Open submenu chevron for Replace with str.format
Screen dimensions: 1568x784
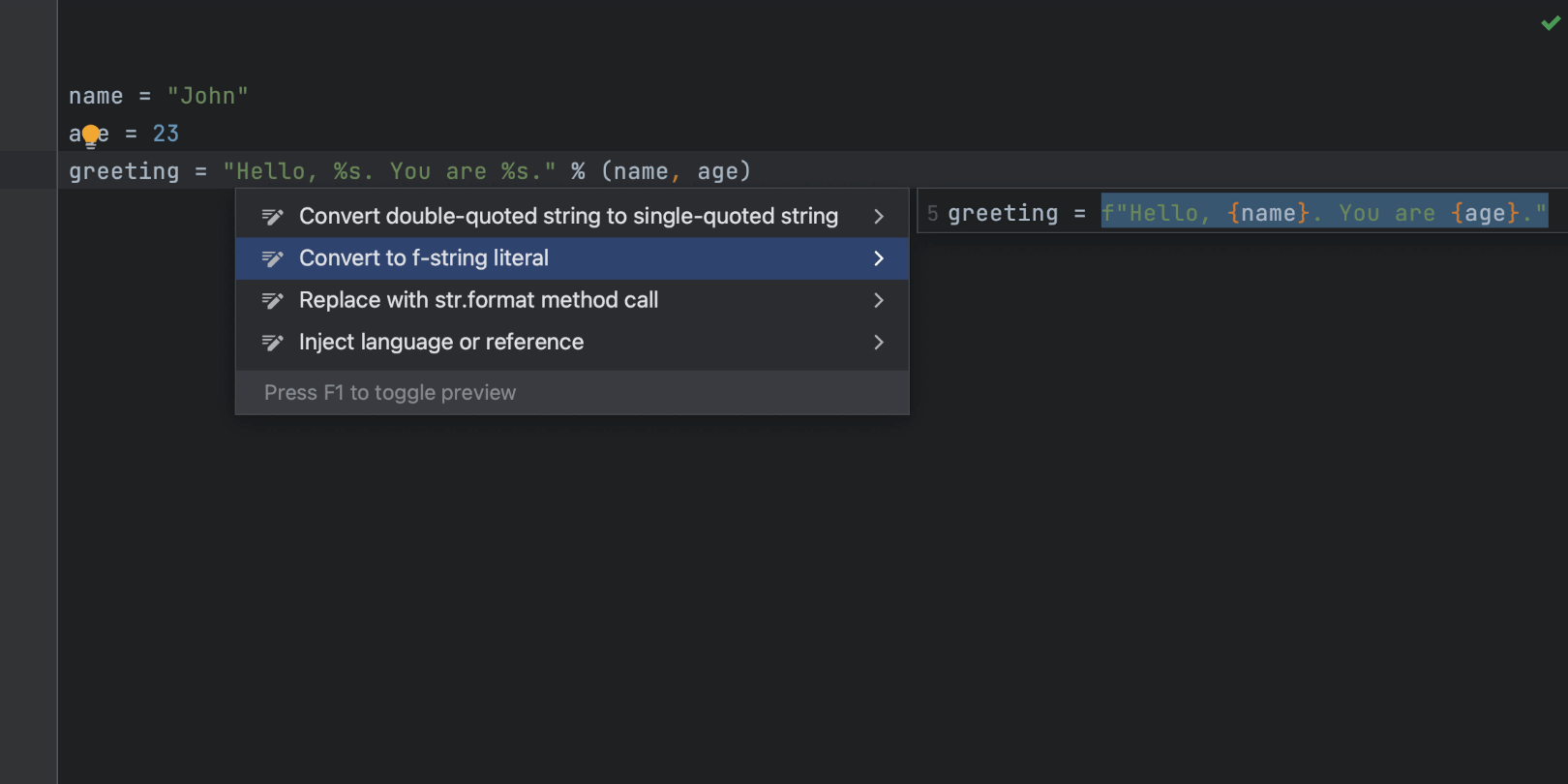tap(879, 301)
